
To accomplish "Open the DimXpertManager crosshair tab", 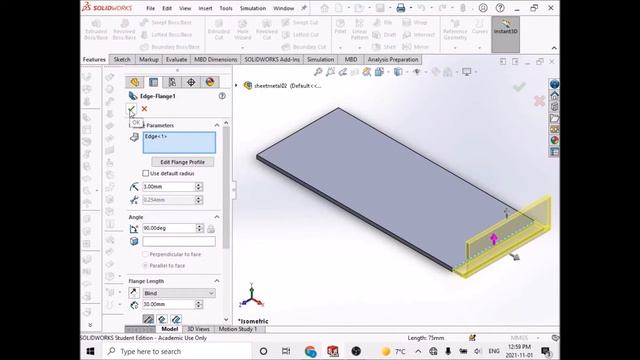I will [191, 82].
